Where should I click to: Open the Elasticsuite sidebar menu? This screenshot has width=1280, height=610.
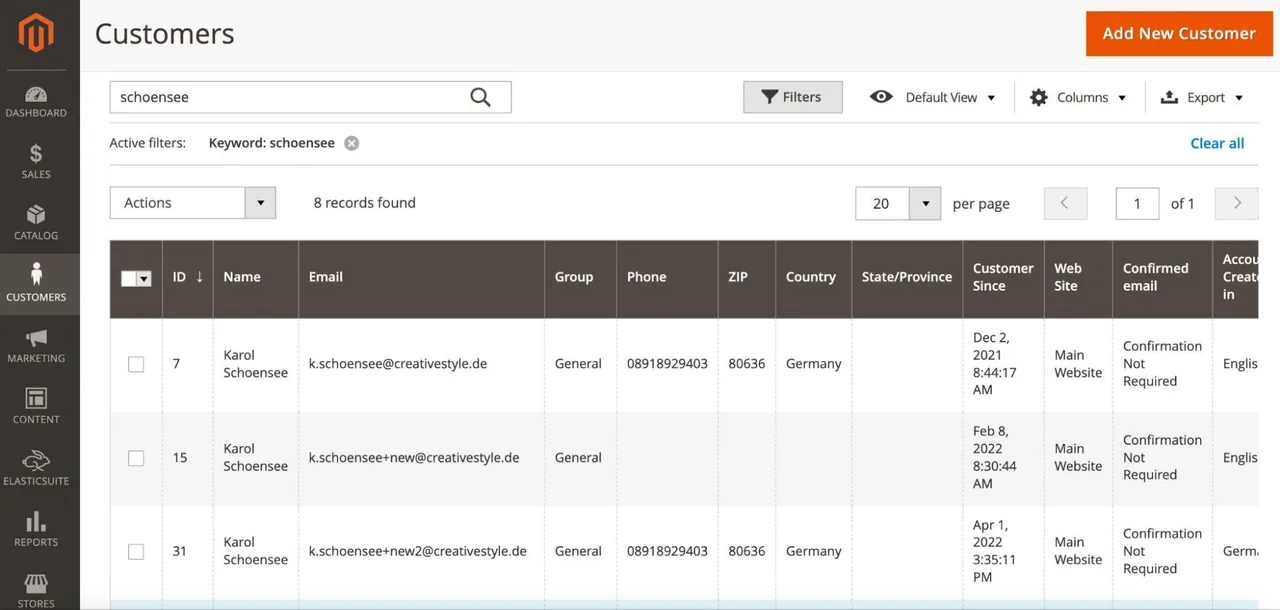(x=36, y=468)
